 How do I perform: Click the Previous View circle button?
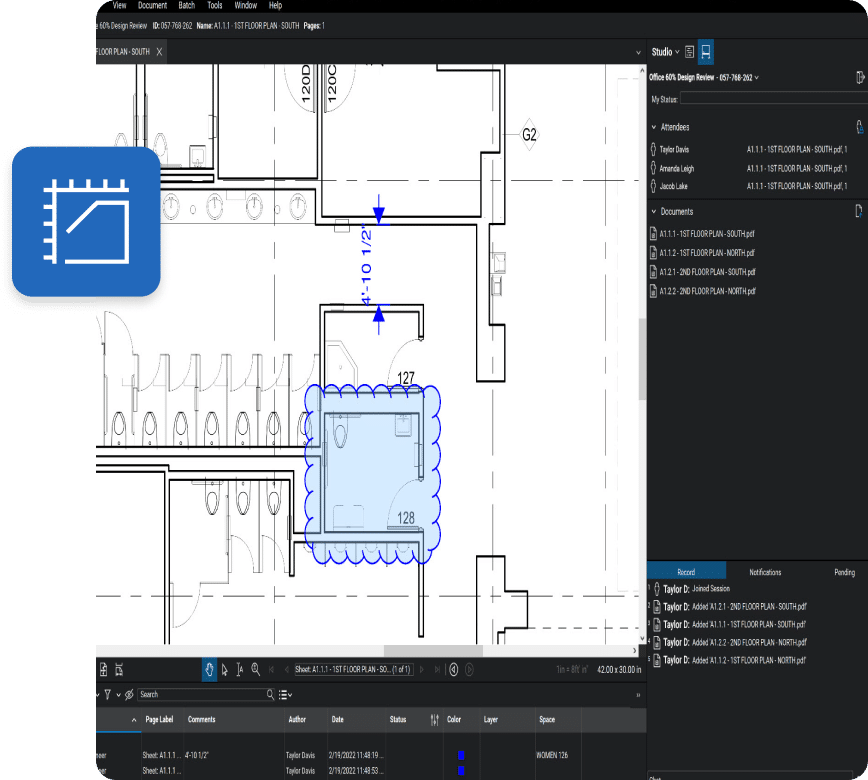pyautogui.click(x=454, y=670)
